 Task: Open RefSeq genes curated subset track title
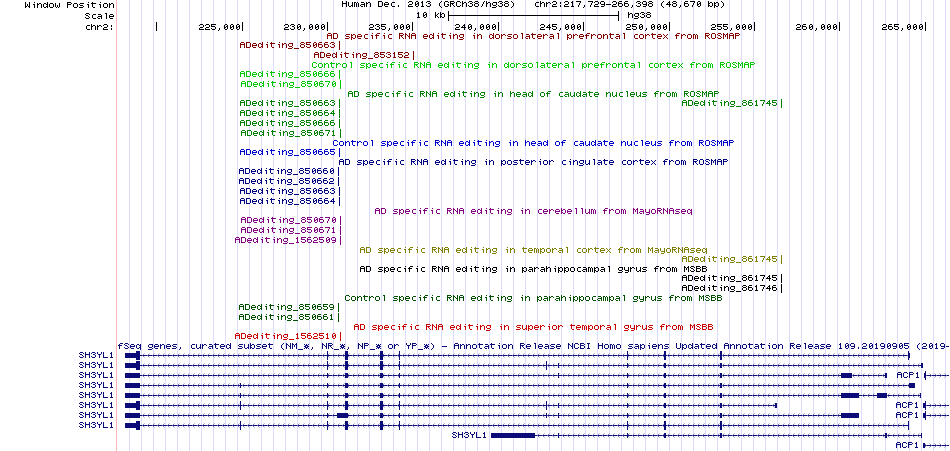coord(533,346)
